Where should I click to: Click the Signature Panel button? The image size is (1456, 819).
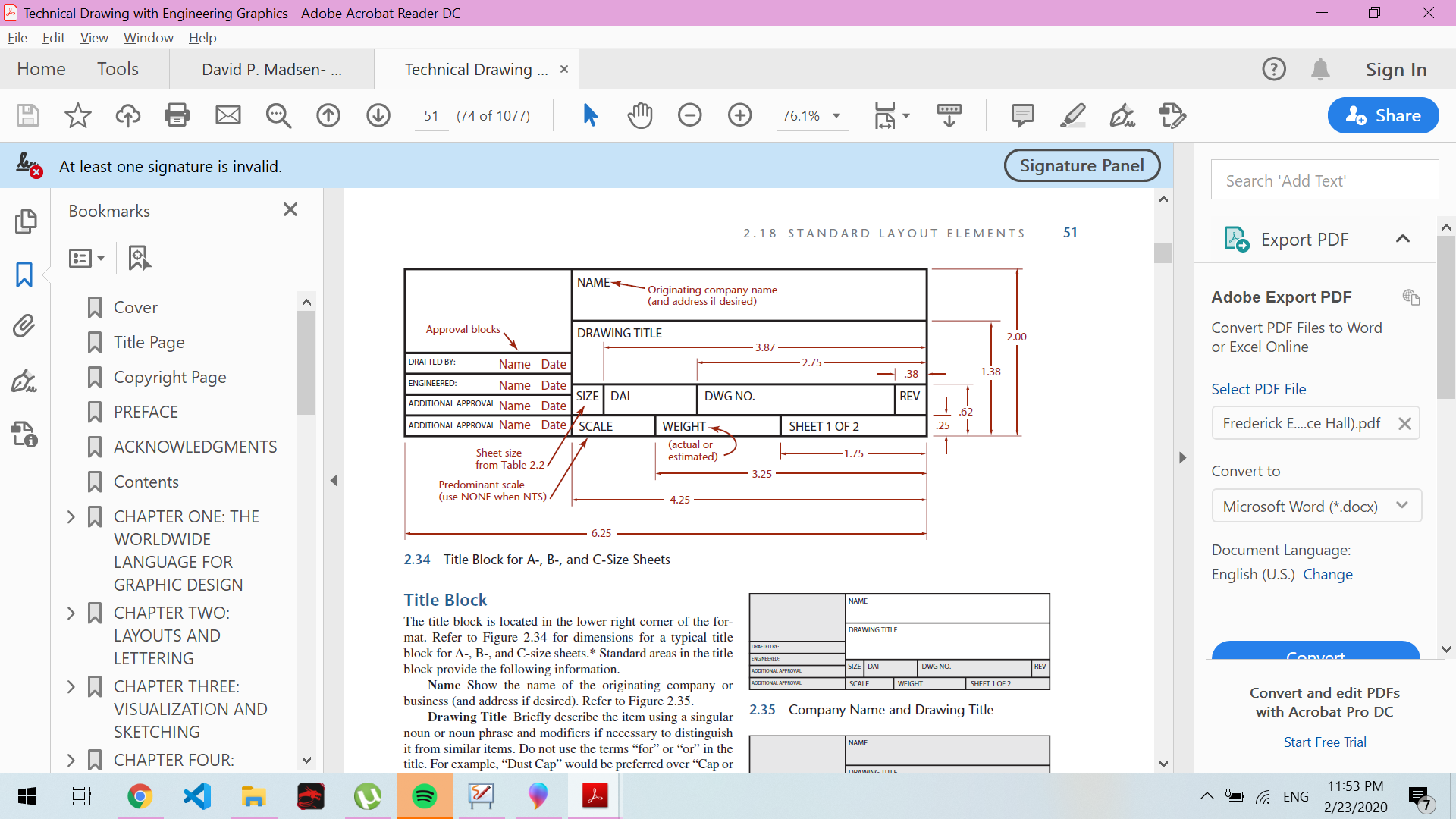click(1081, 165)
